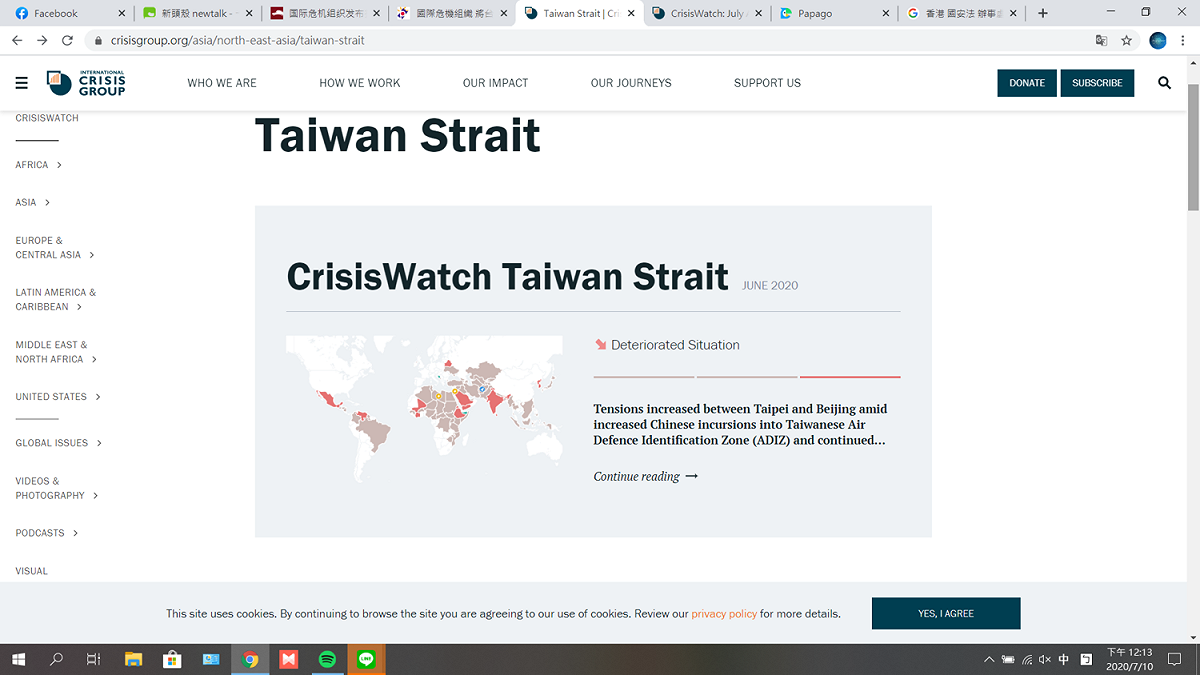Open the Windows Start menu

[x=18, y=659]
